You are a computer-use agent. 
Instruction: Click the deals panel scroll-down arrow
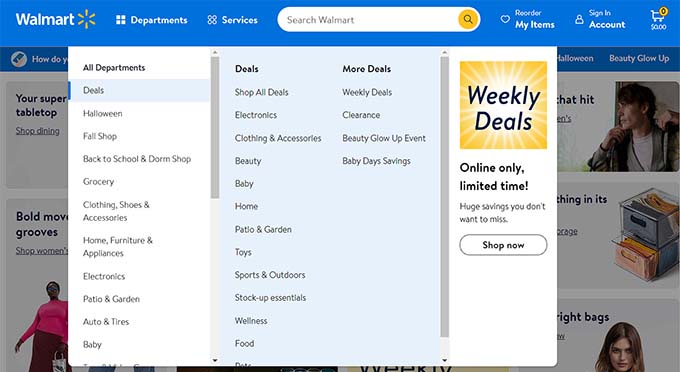(x=444, y=360)
